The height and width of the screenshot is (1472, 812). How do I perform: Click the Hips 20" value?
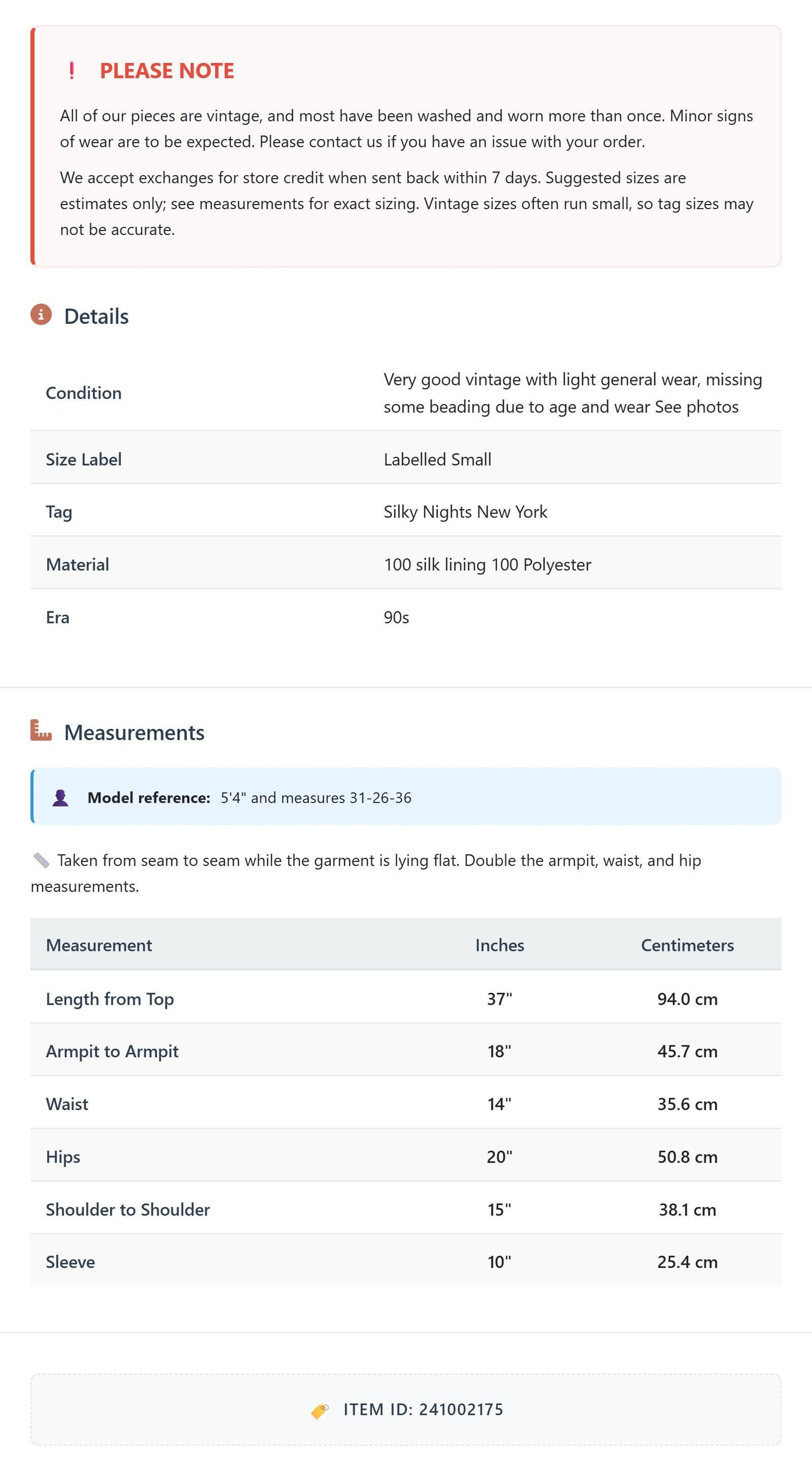(x=500, y=1157)
